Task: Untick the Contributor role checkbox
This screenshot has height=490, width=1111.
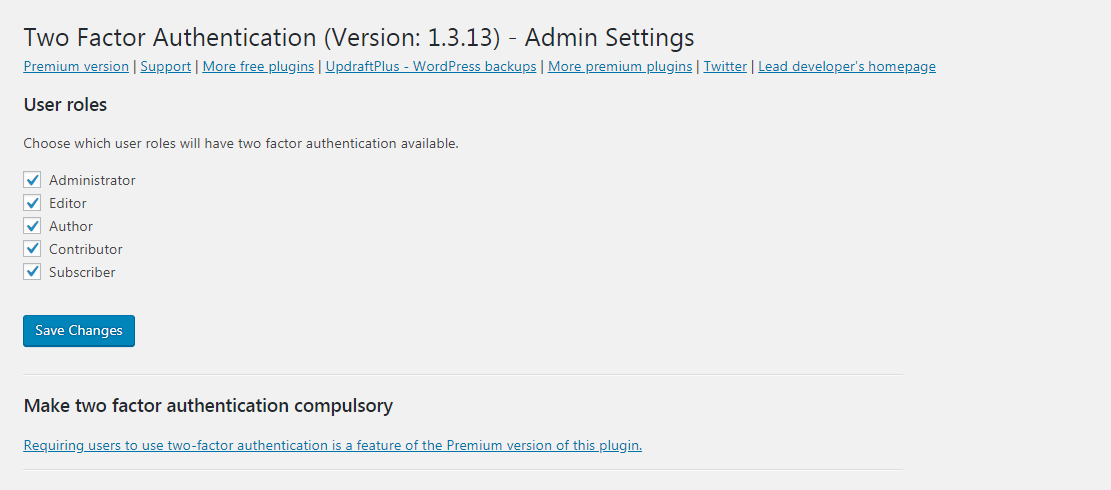Action: coord(32,249)
